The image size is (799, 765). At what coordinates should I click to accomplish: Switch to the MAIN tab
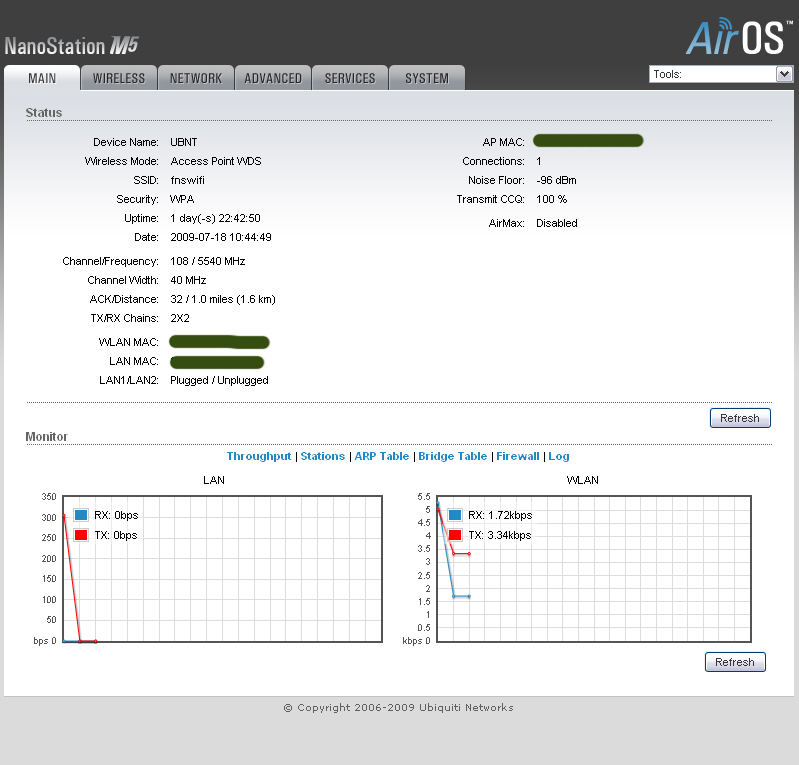[x=42, y=78]
